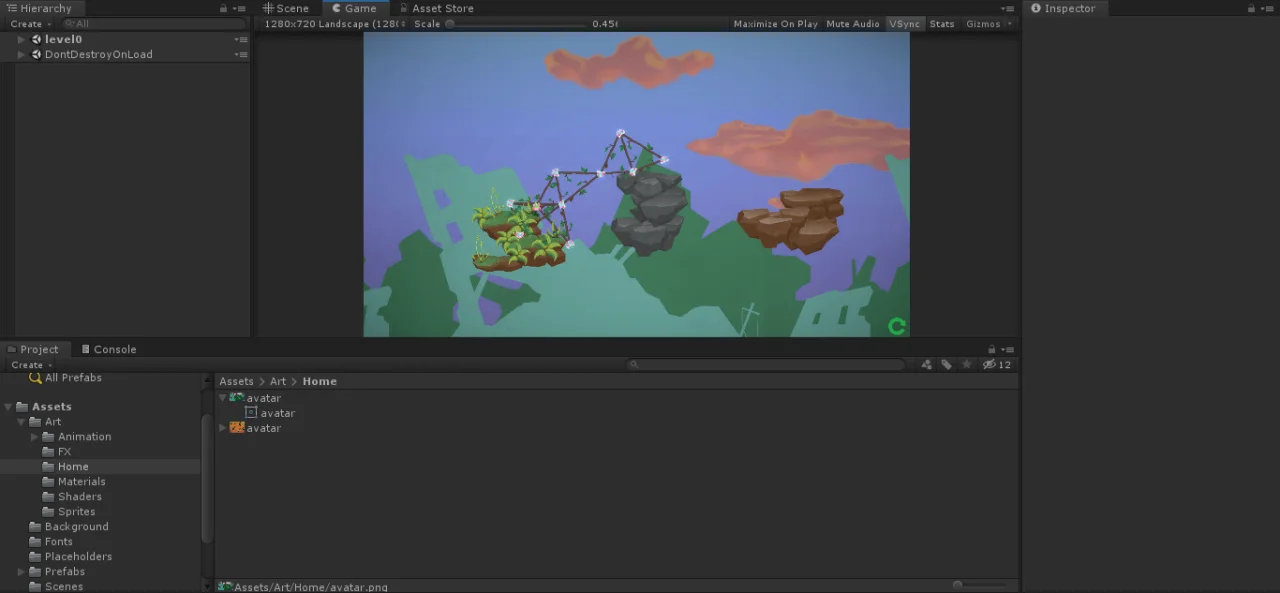Screen dimensions: 1280x593
Task: Select the Animation folder in Project tree
Action: [x=77, y=437]
